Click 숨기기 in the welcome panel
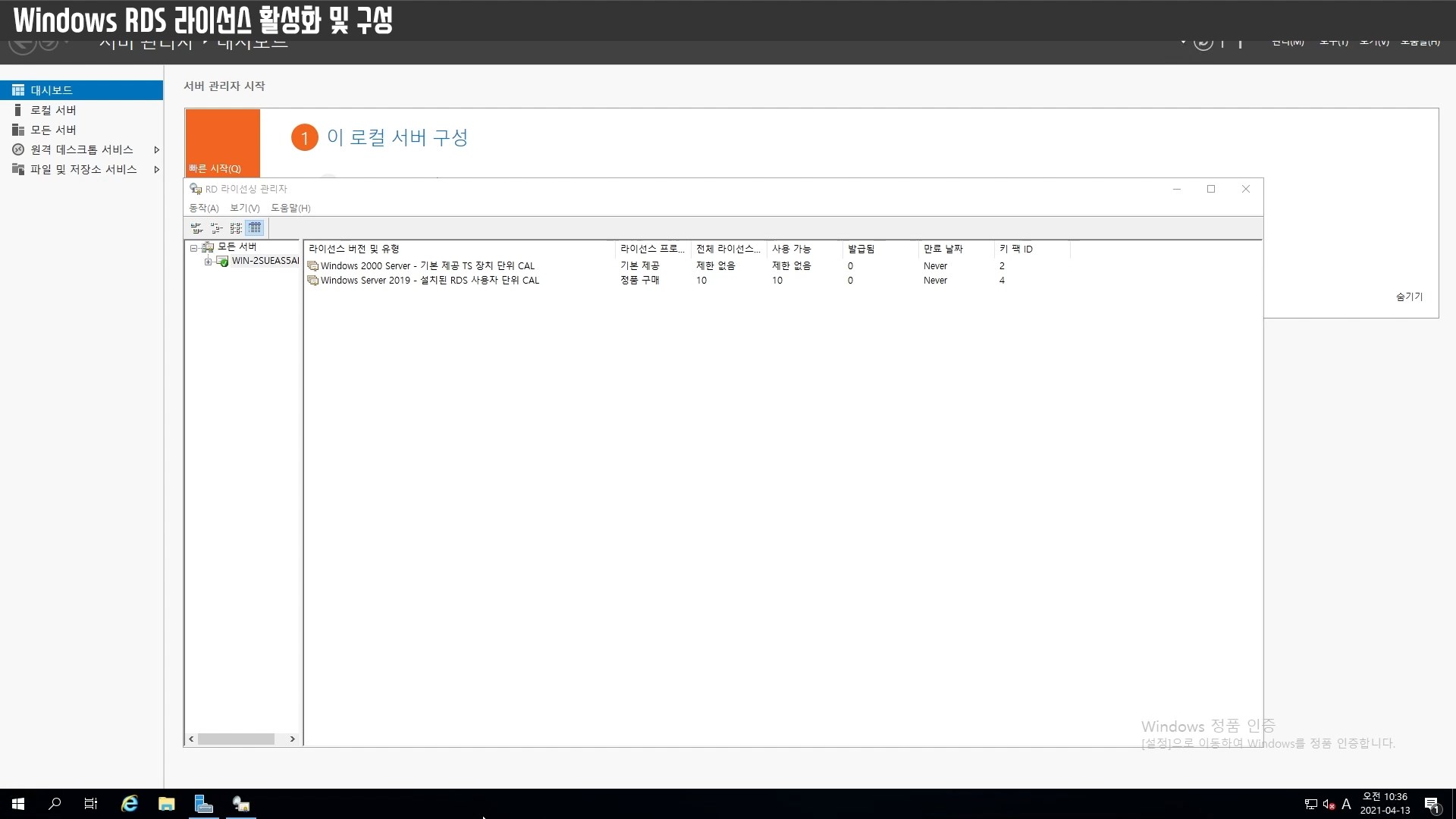This screenshot has height=819, width=1456. [x=1409, y=297]
